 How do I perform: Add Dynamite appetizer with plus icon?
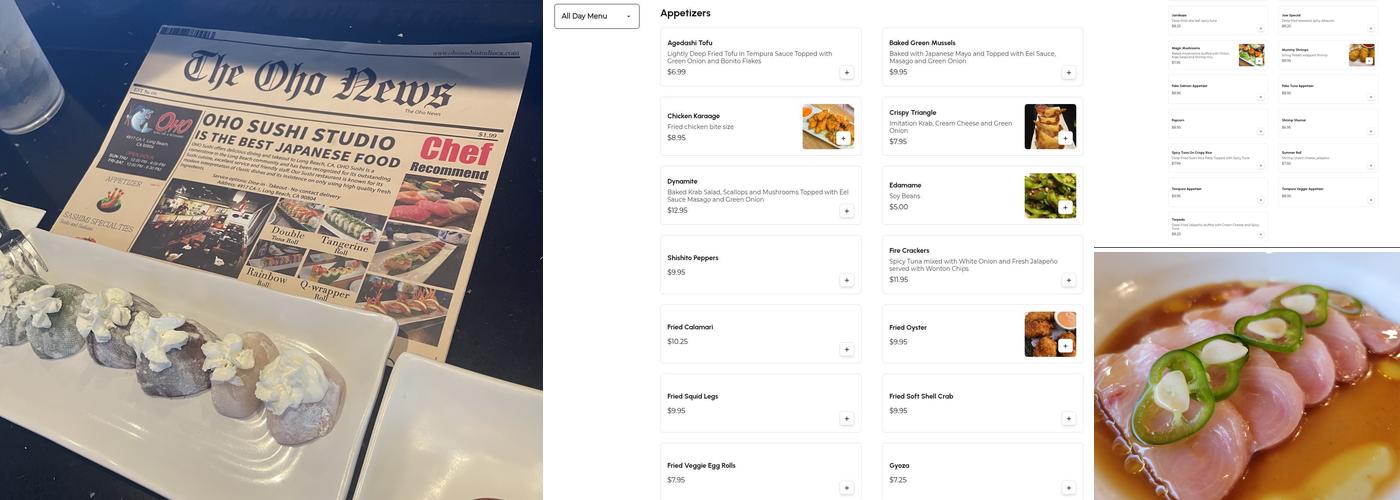point(846,211)
